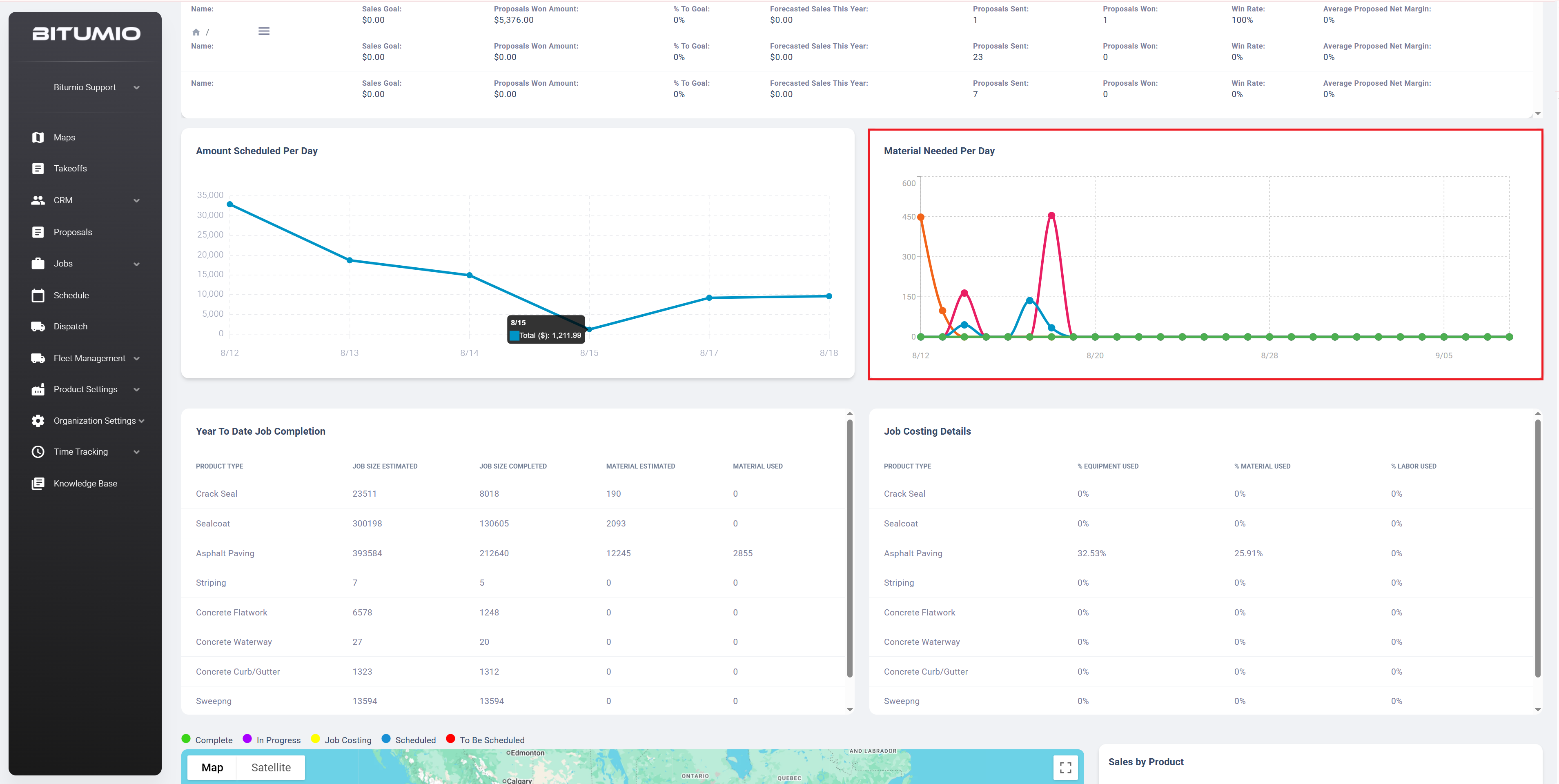
Task: Open Schedule calendar icon
Action: [38, 295]
